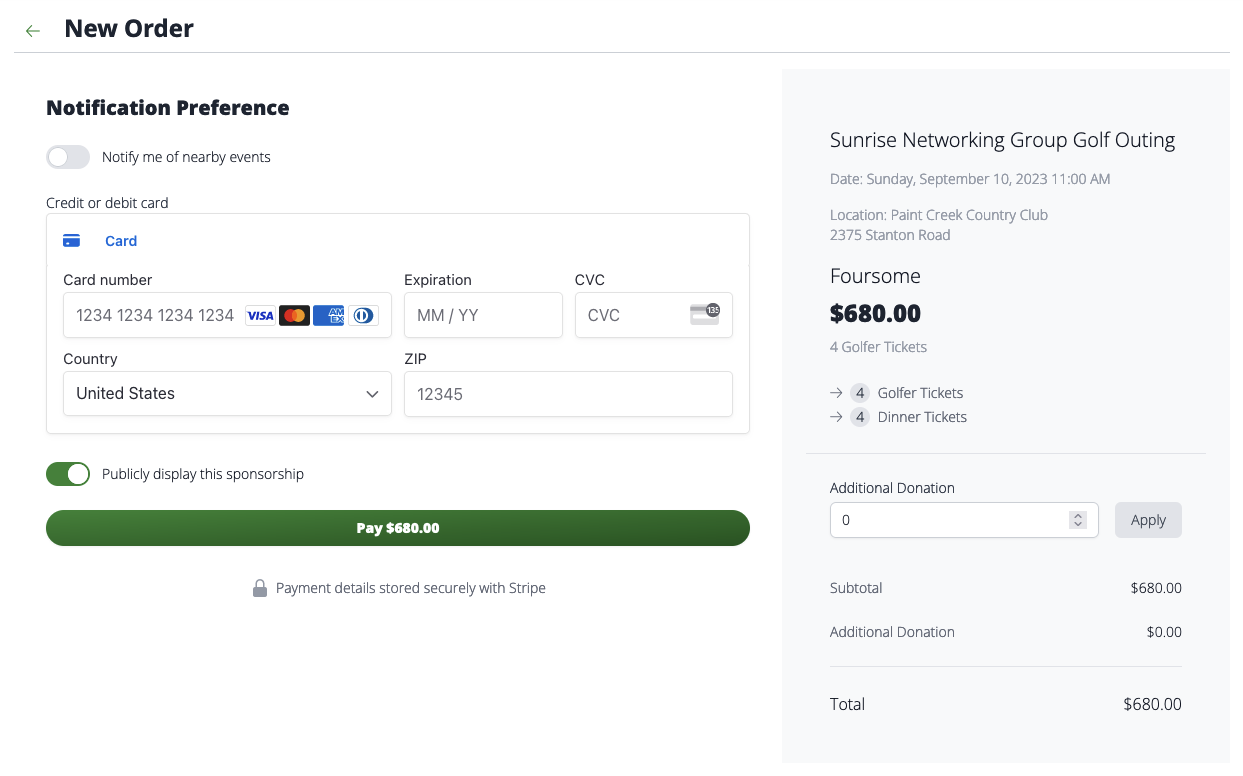Apply the additional donation amount

(1148, 520)
